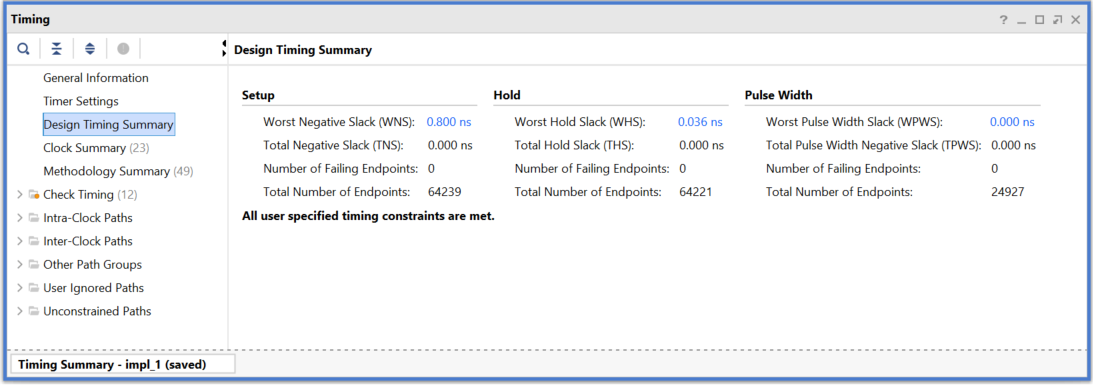Click the panel splitter collapse arrows
This screenshot has height=385, width=1093.
[224, 48]
